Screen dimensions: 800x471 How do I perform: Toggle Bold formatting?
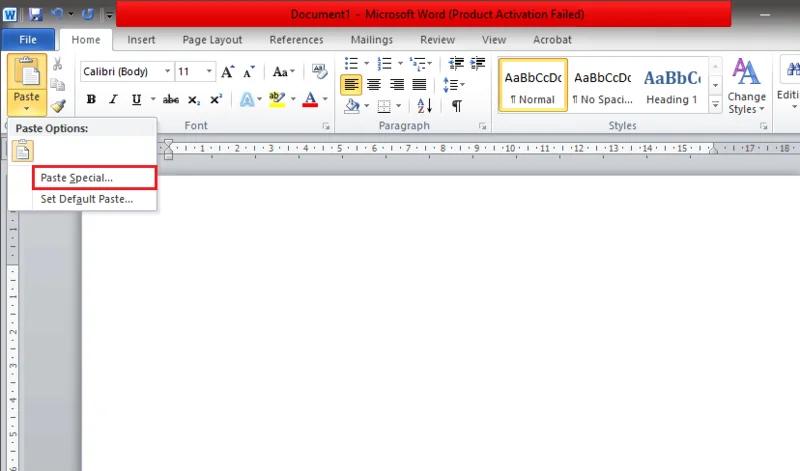tap(91, 100)
